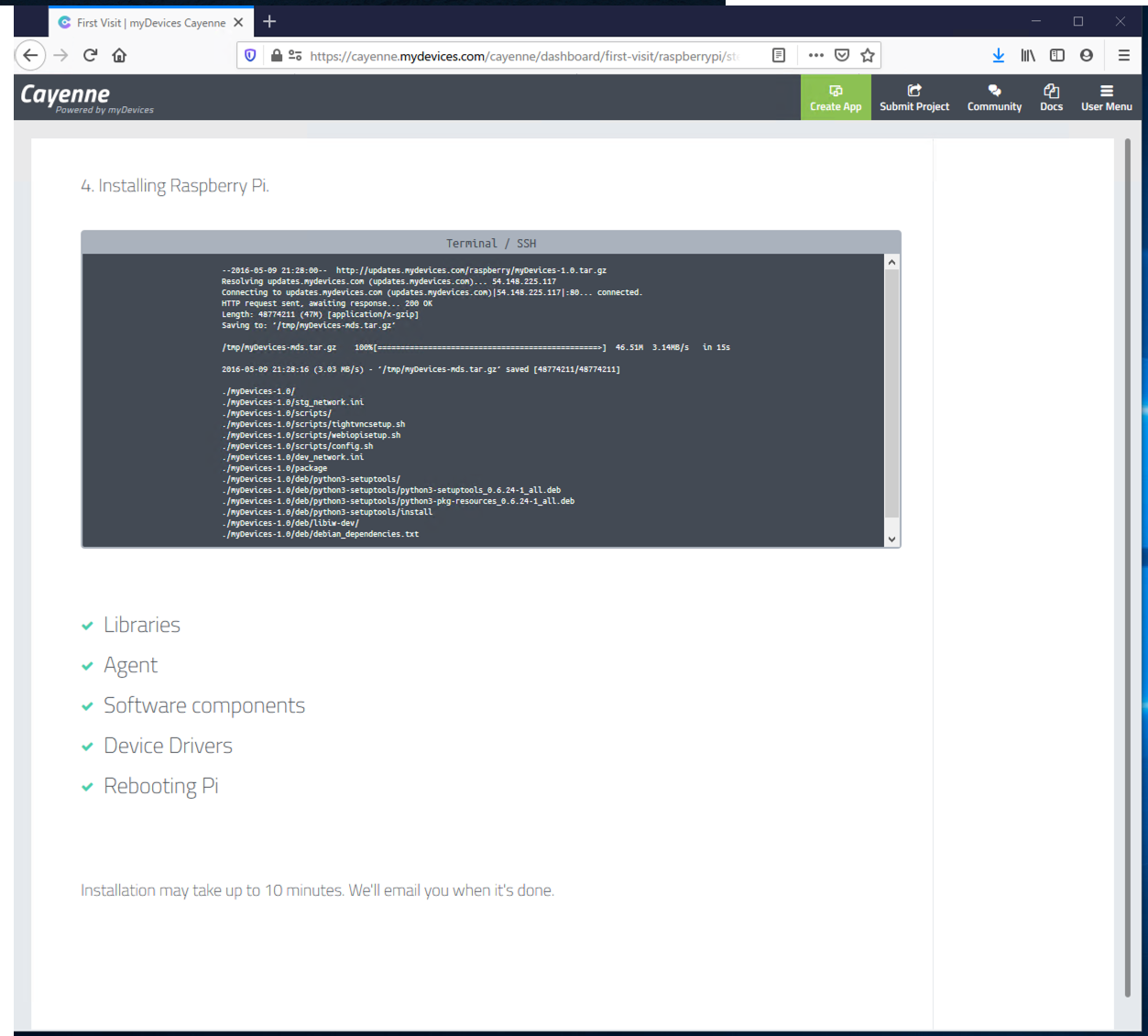Open the Firefox account icon

(1087, 56)
